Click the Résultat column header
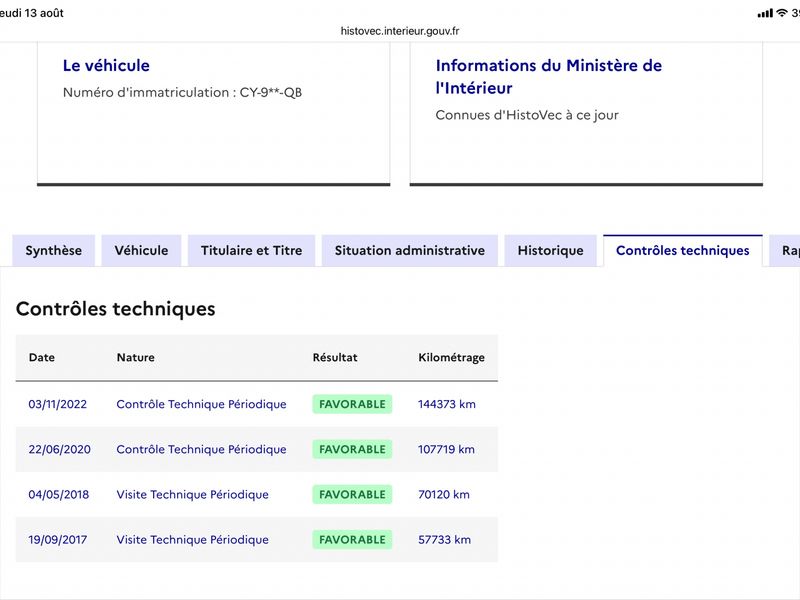 click(x=335, y=357)
